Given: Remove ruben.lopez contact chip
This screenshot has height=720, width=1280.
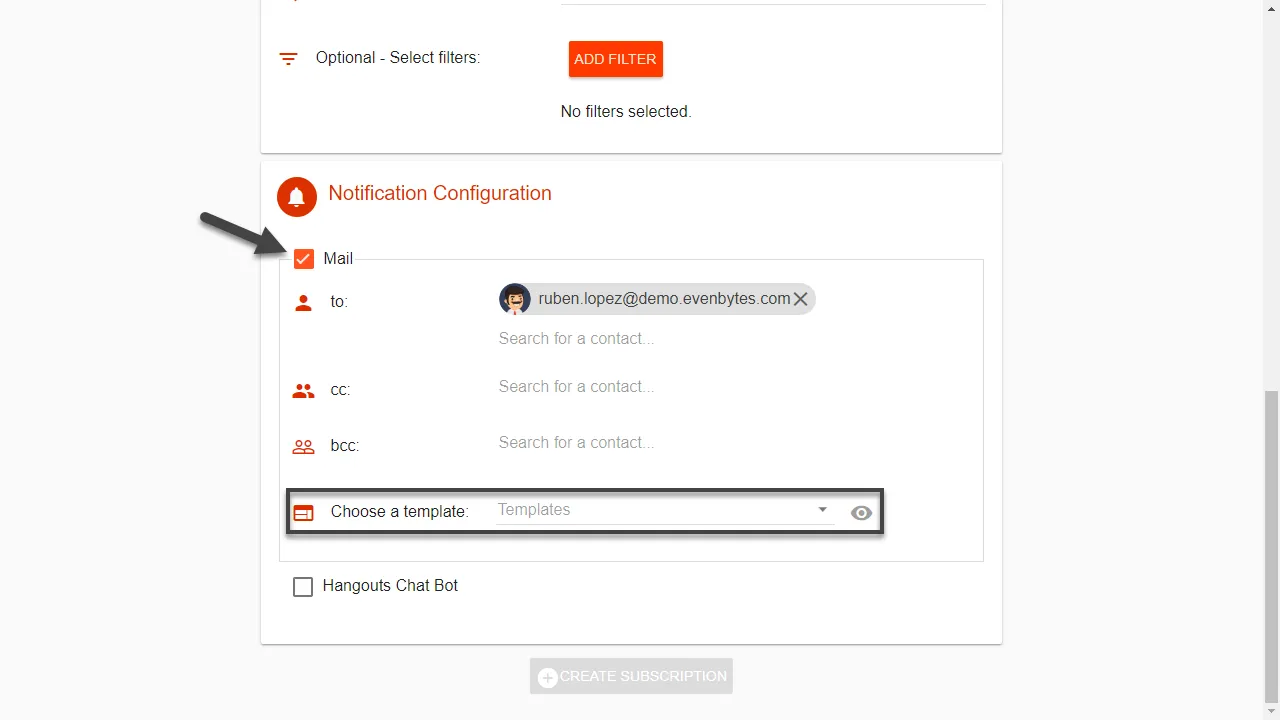Looking at the screenshot, I should pyautogui.click(x=800, y=299).
